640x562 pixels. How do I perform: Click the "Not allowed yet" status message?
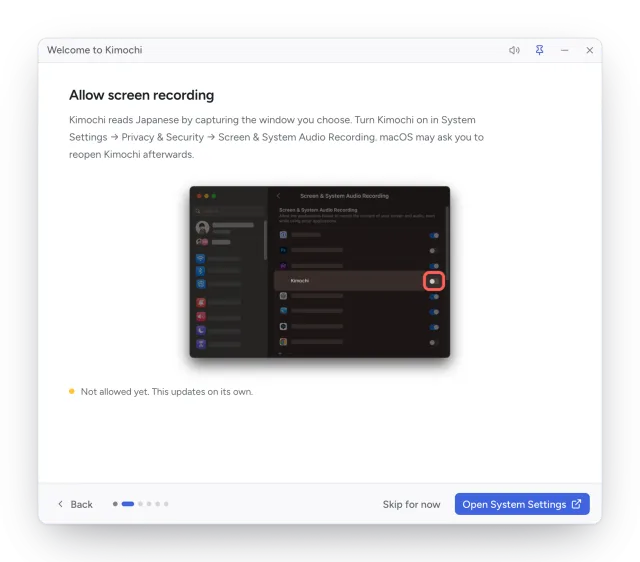coord(167,392)
